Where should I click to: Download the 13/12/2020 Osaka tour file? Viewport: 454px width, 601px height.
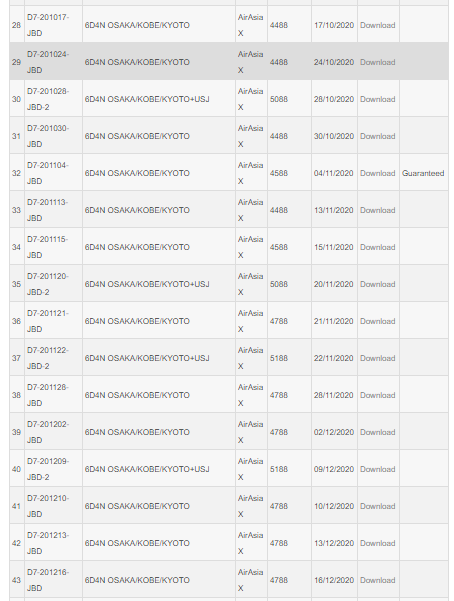(x=377, y=543)
